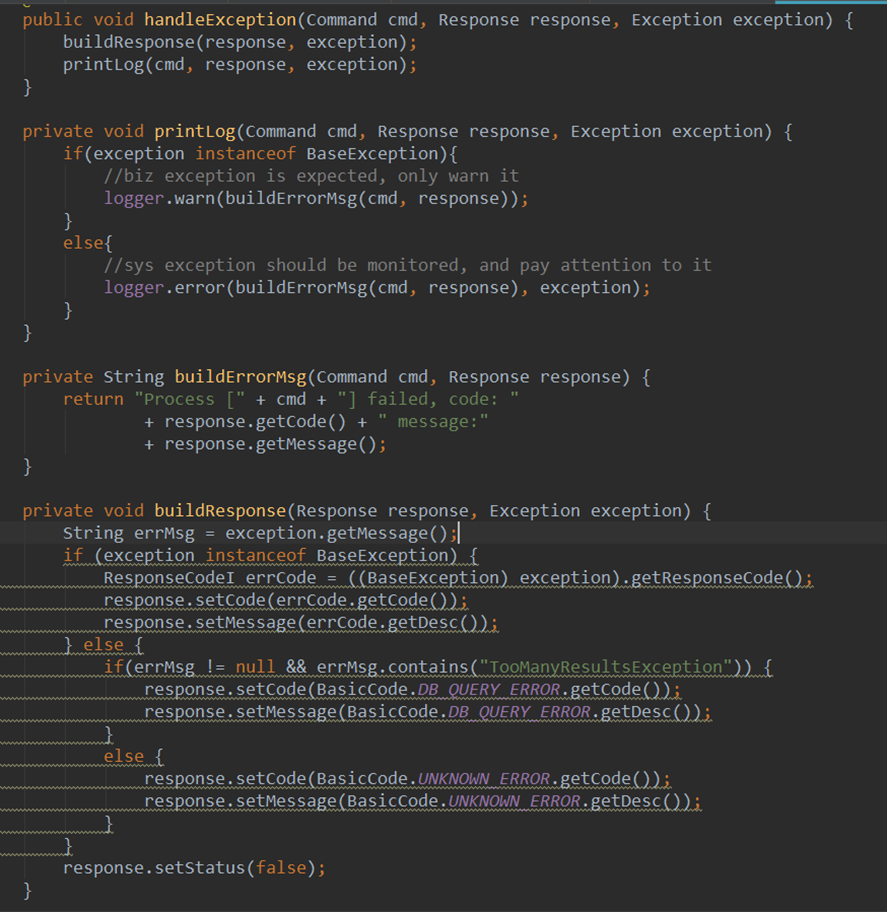Click DB_QUERY_ERROR in the setCode line
Viewport: 887px width, 912px height.
coord(489,690)
